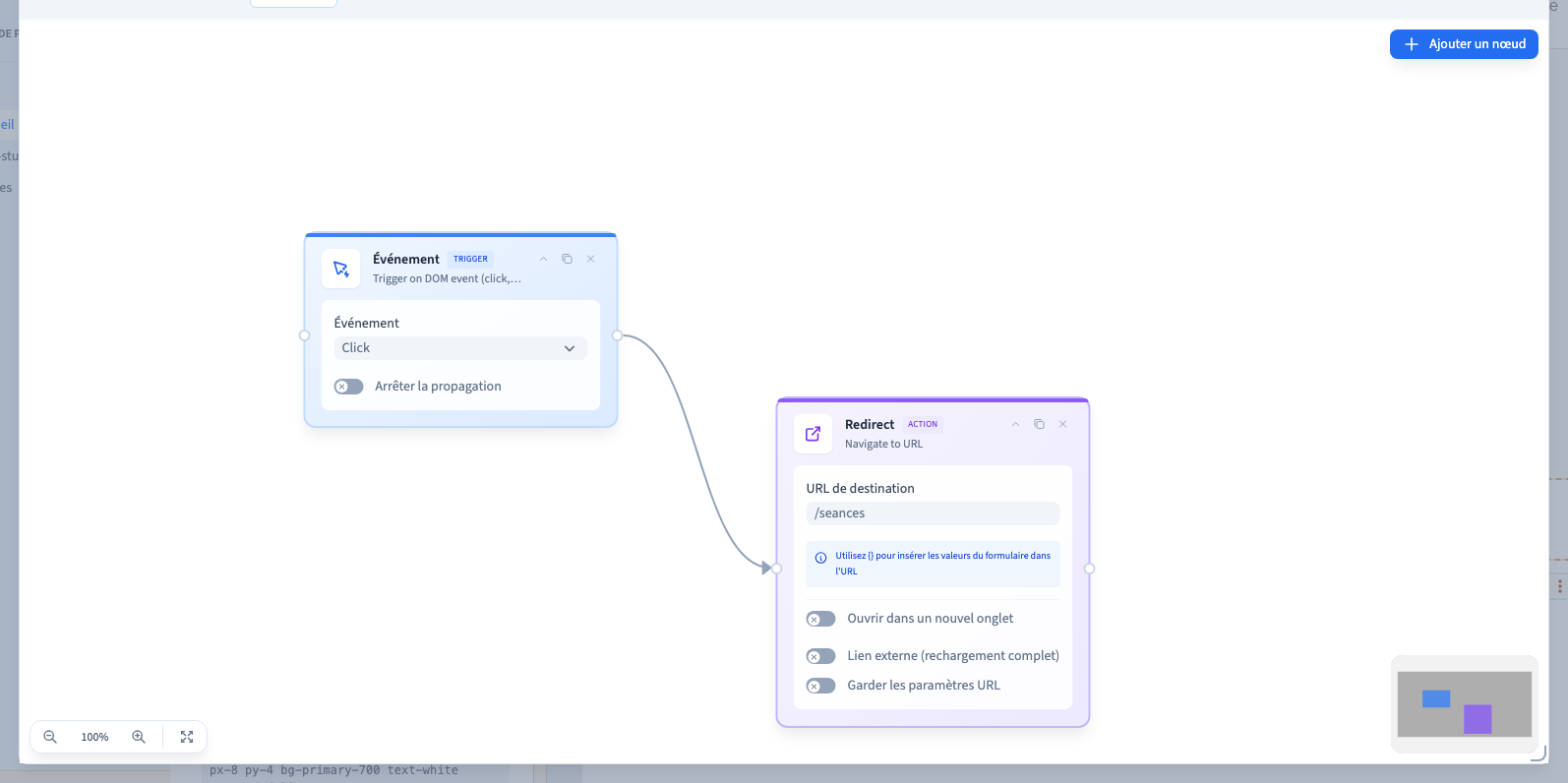1568x783 pixels.
Task: Click the minimap purple node
Action: (x=1478, y=719)
